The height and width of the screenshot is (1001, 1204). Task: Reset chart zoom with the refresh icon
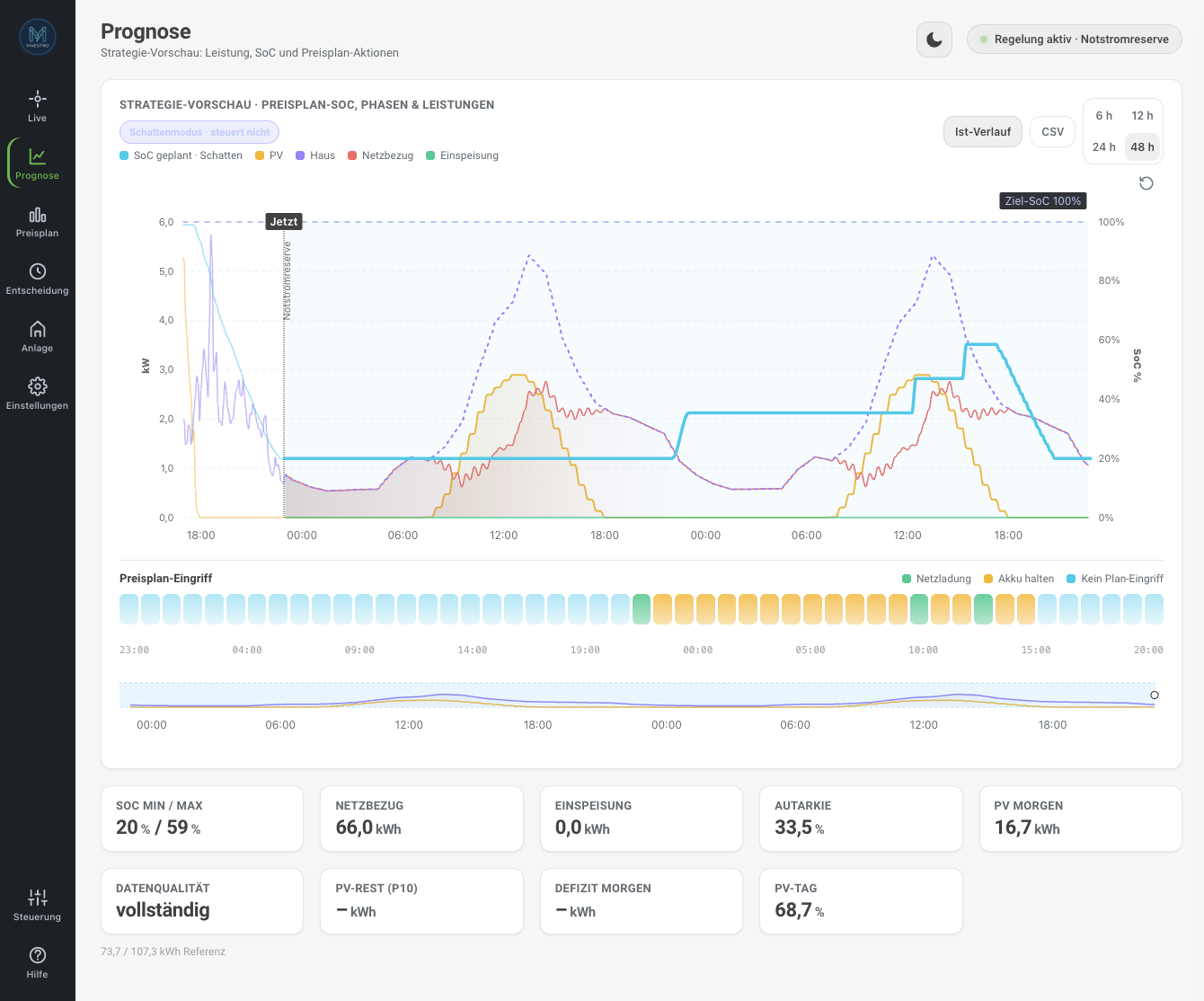point(1146,183)
